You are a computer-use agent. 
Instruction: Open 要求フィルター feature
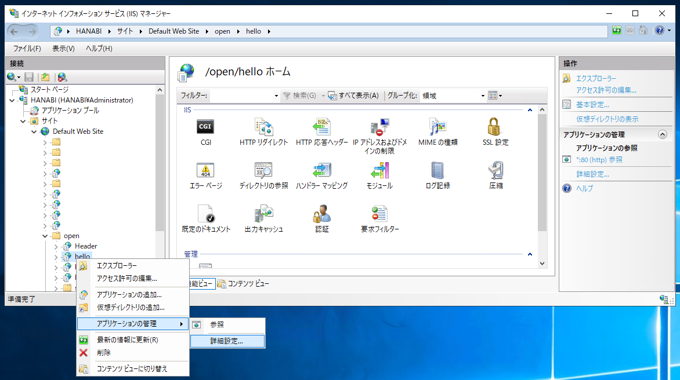coord(379,219)
